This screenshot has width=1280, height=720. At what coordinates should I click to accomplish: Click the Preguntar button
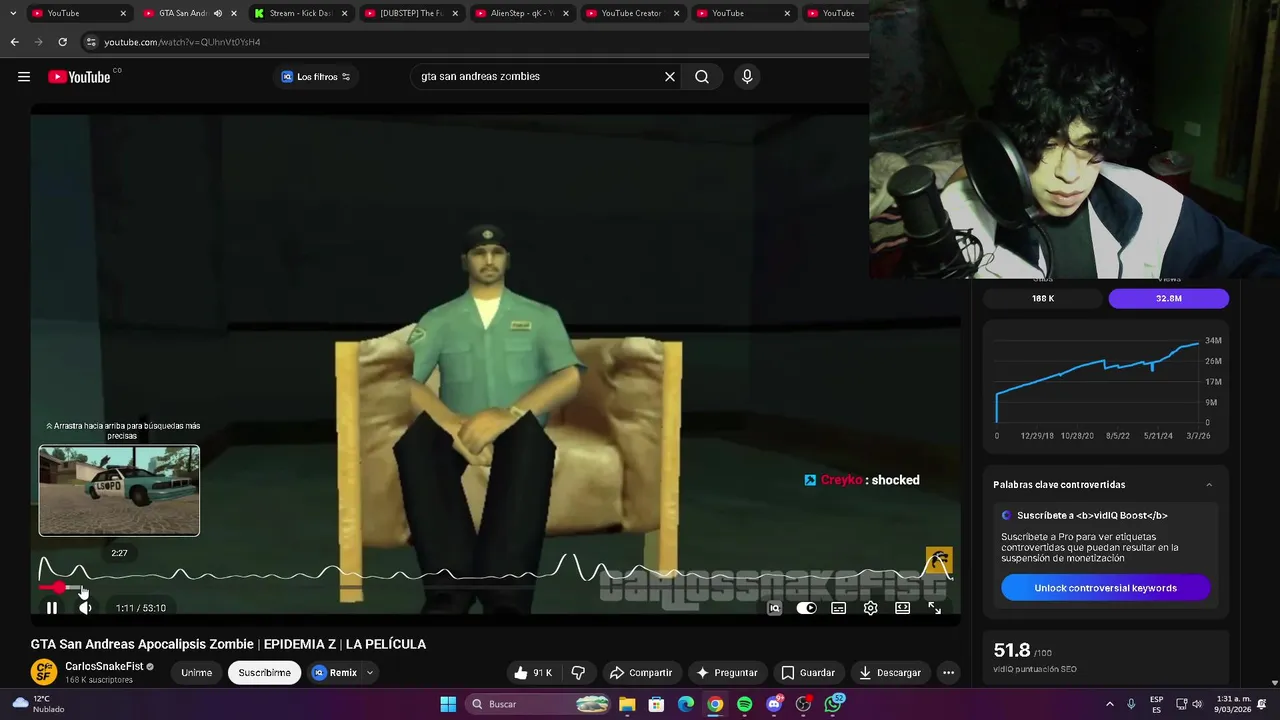[727, 673]
